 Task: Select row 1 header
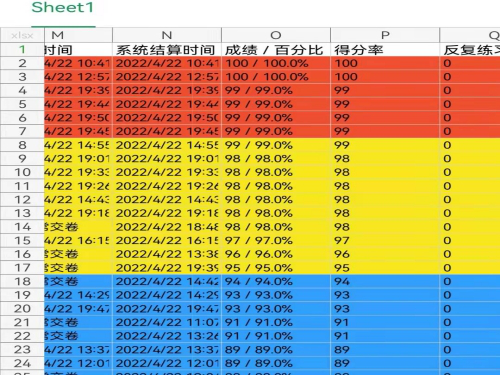coord(22,50)
